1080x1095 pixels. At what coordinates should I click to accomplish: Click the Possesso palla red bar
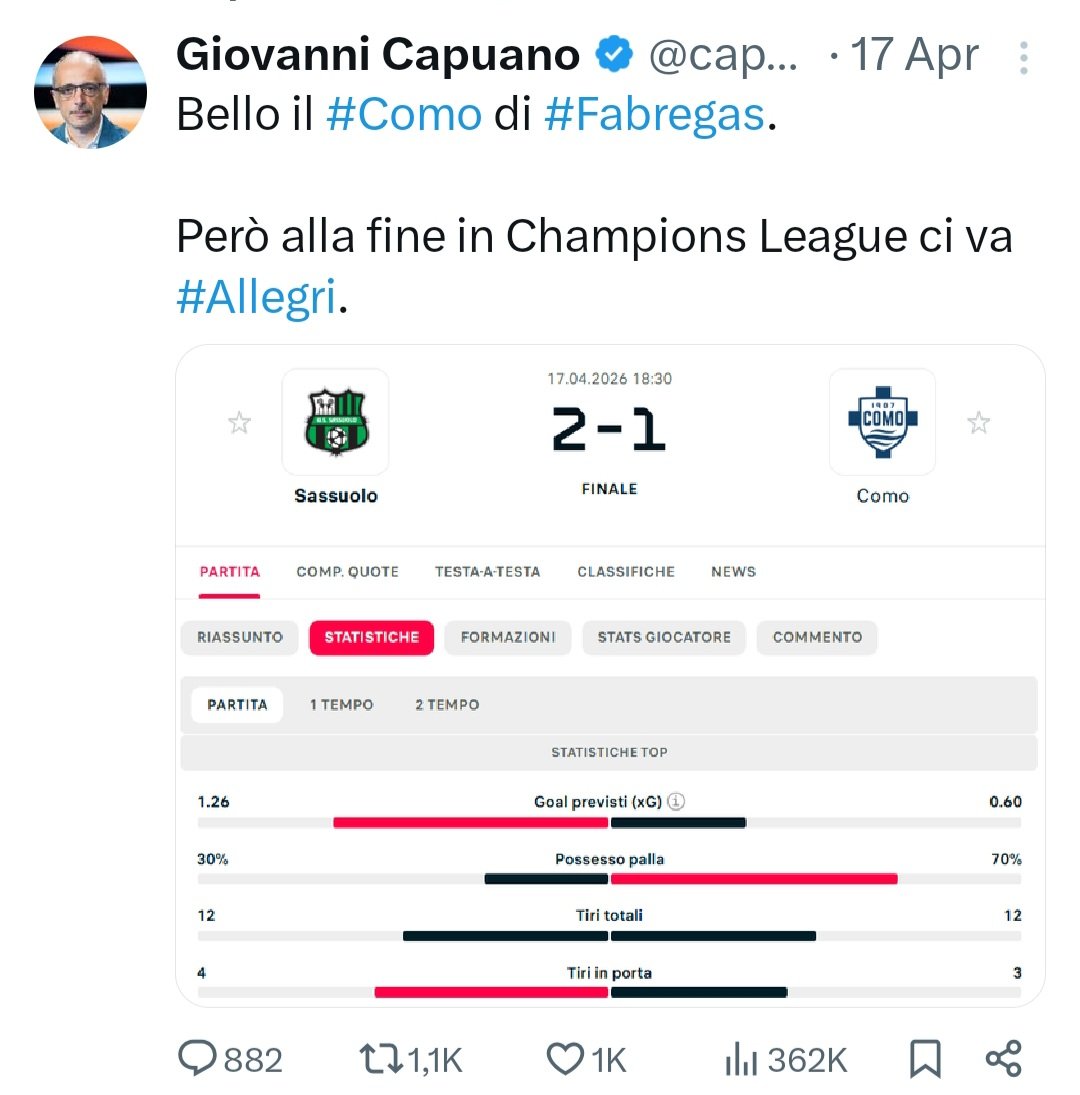pos(754,879)
